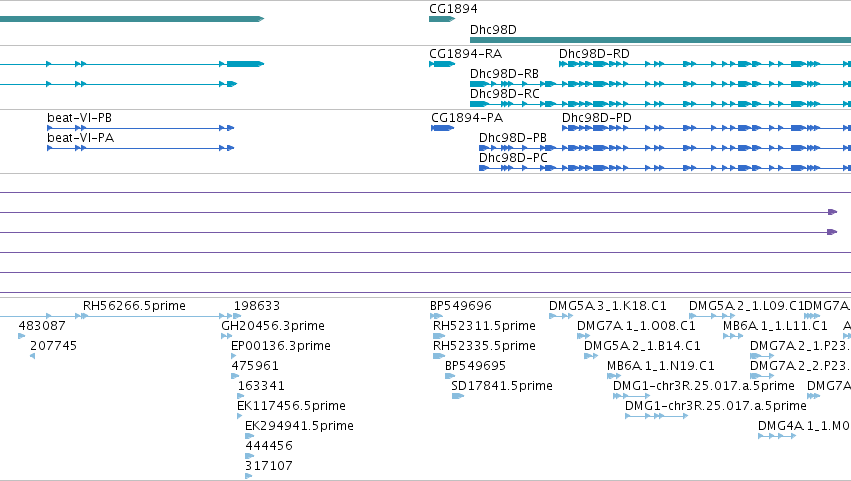Screen dimensions: 851x481
Task: Click the MB6A.1_1.N19.C1 feature label
Action: 661,366
